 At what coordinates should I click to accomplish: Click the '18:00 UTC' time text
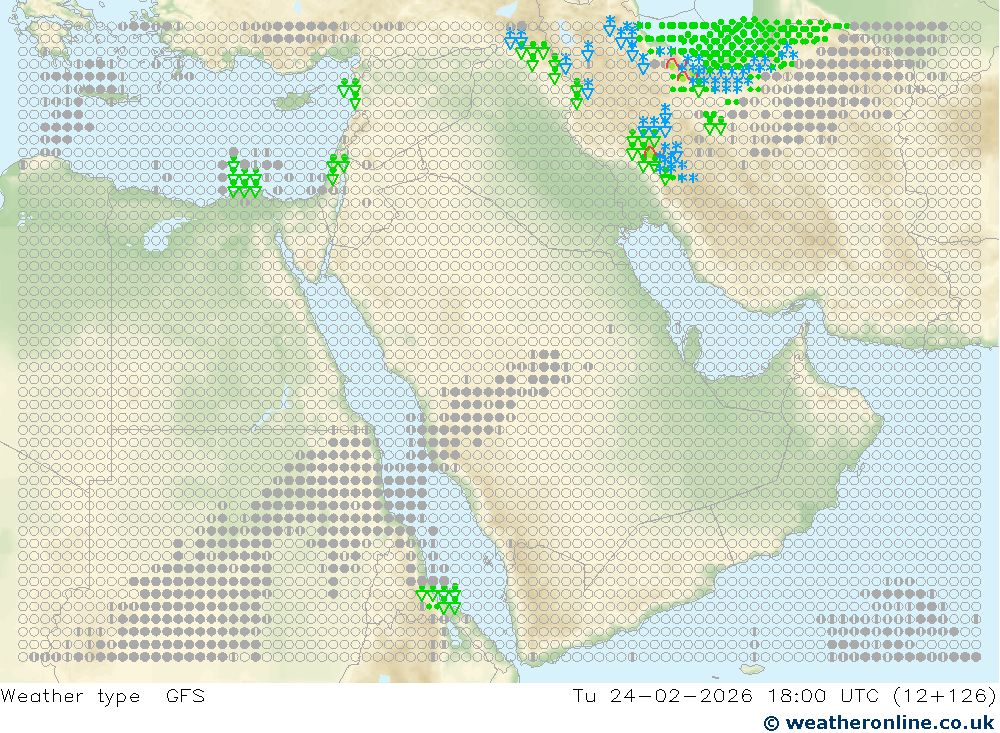pos(823,695)
